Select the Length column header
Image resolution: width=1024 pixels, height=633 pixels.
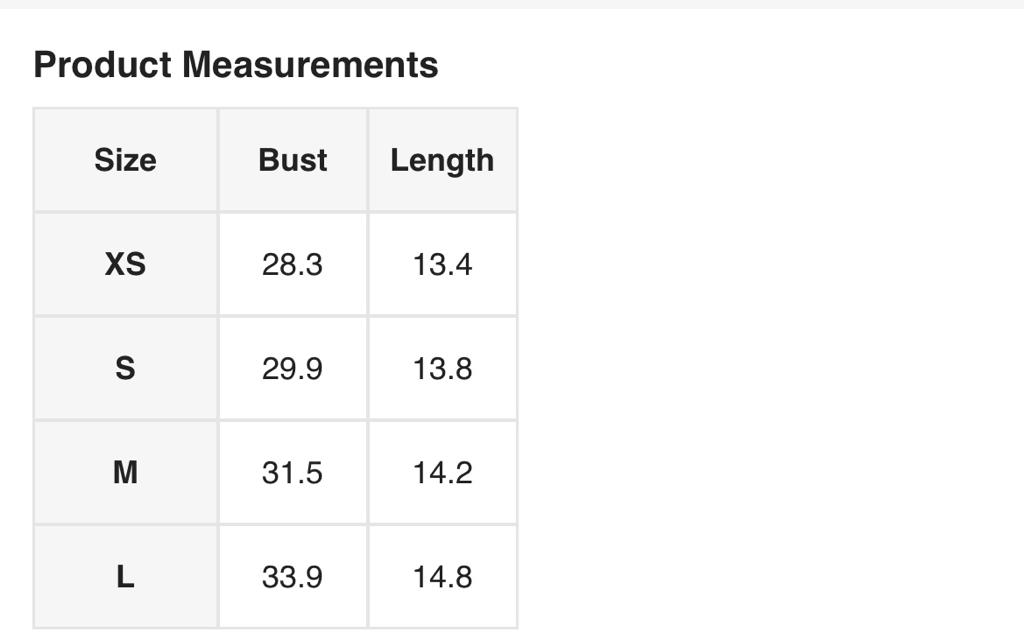point(442,160)
